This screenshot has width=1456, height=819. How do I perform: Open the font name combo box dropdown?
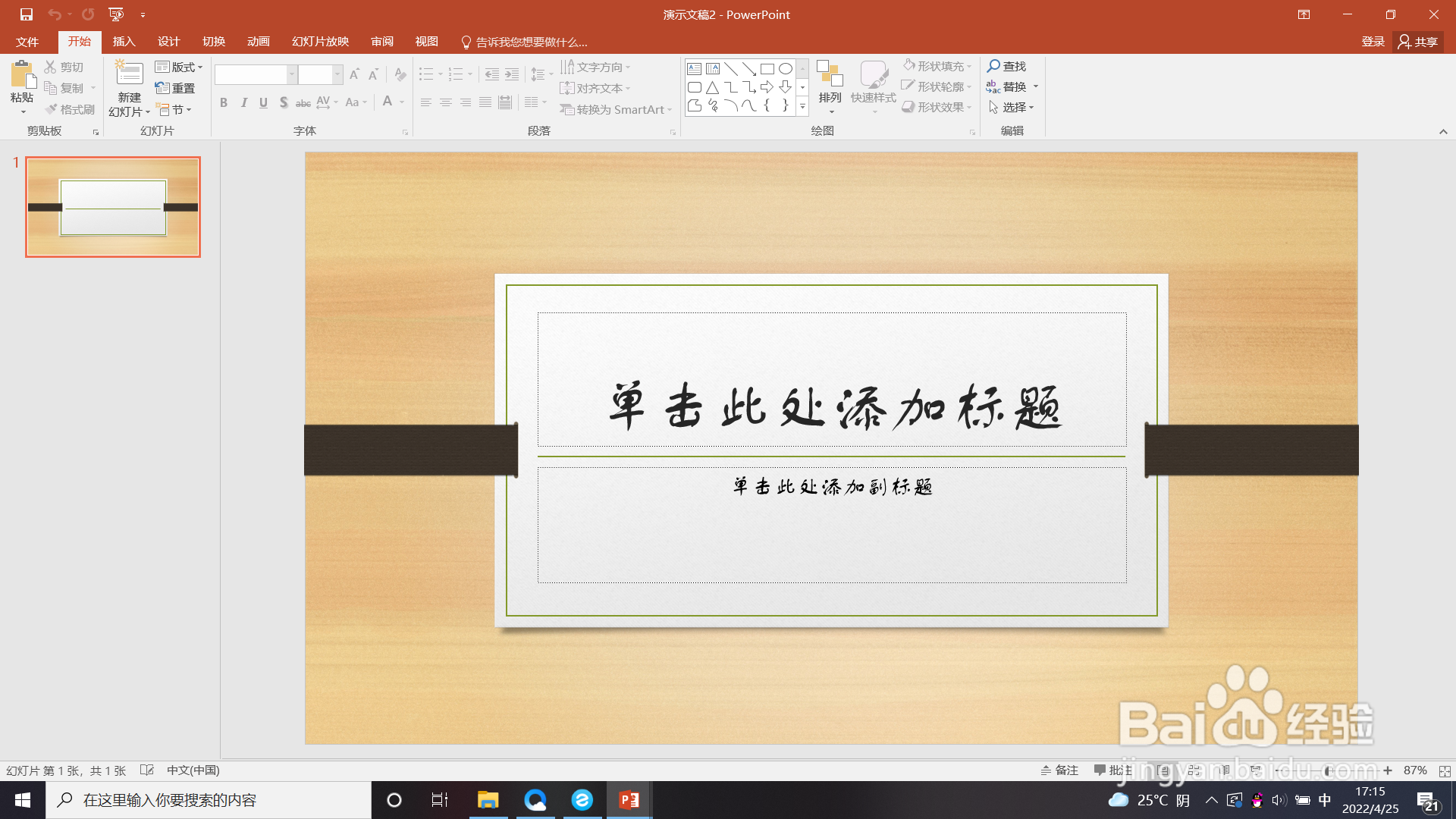pyautogui.click(x=292, y=74)
